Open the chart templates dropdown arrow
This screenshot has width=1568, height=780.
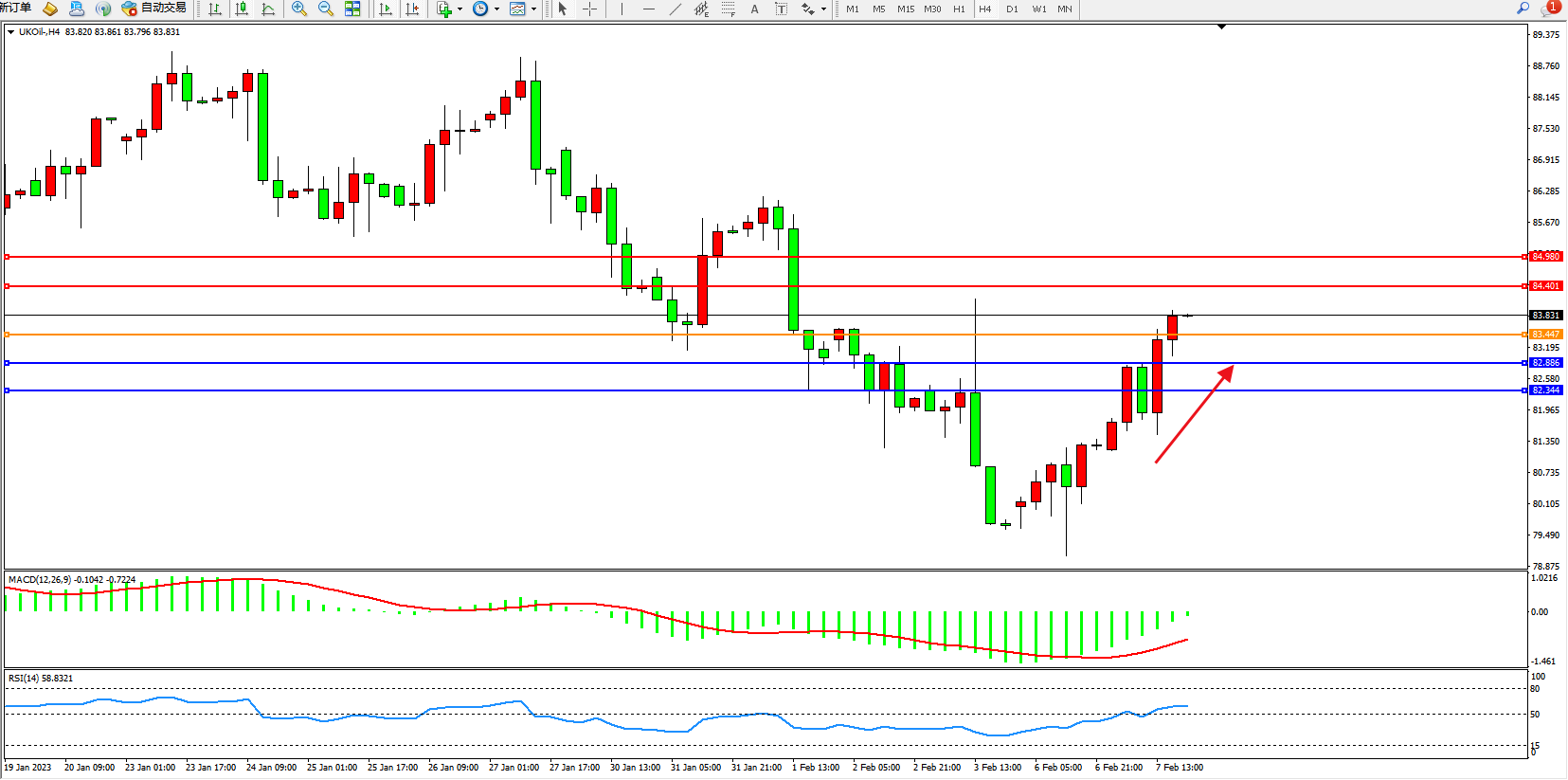[x=533, y=9]
